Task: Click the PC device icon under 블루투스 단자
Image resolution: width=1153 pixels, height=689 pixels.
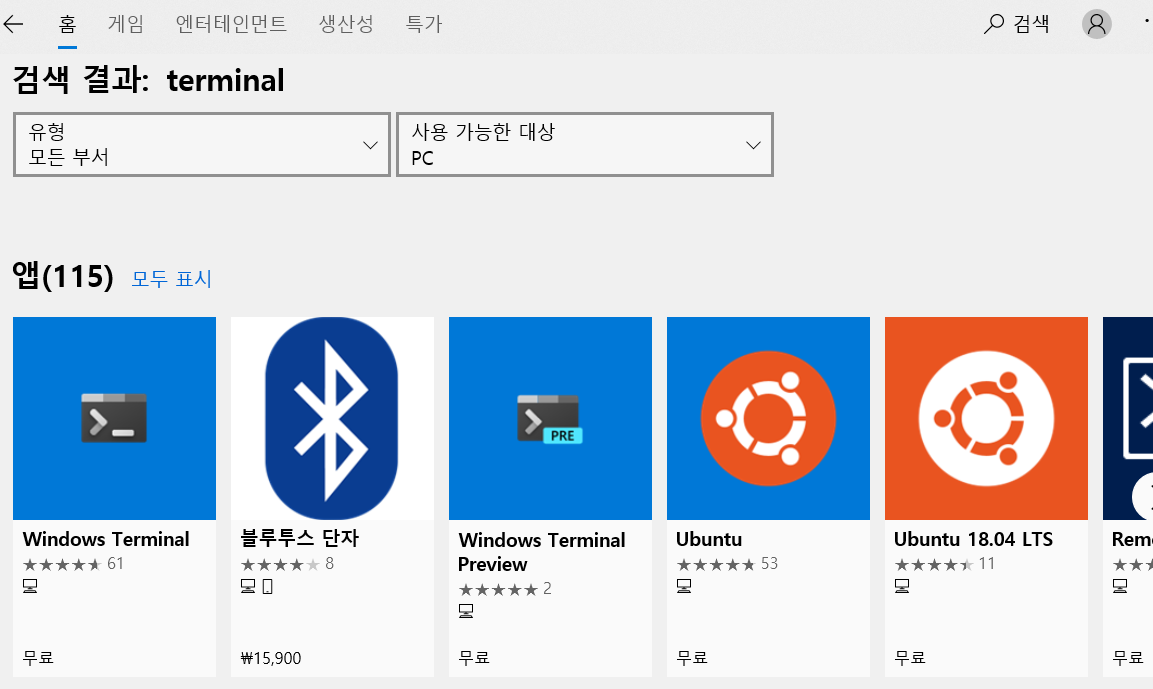Action: [248, 586]
